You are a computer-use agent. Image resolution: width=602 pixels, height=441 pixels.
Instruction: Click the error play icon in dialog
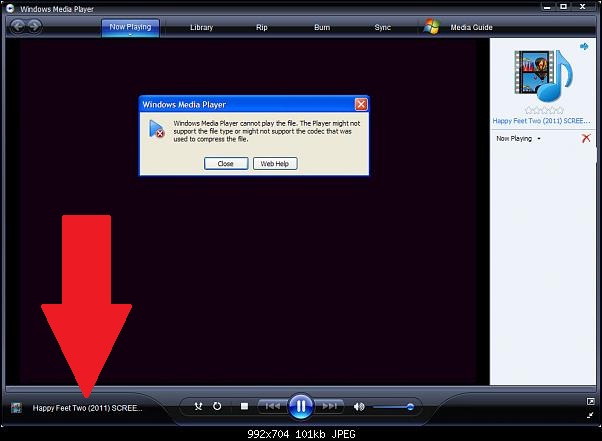(156, 129)
